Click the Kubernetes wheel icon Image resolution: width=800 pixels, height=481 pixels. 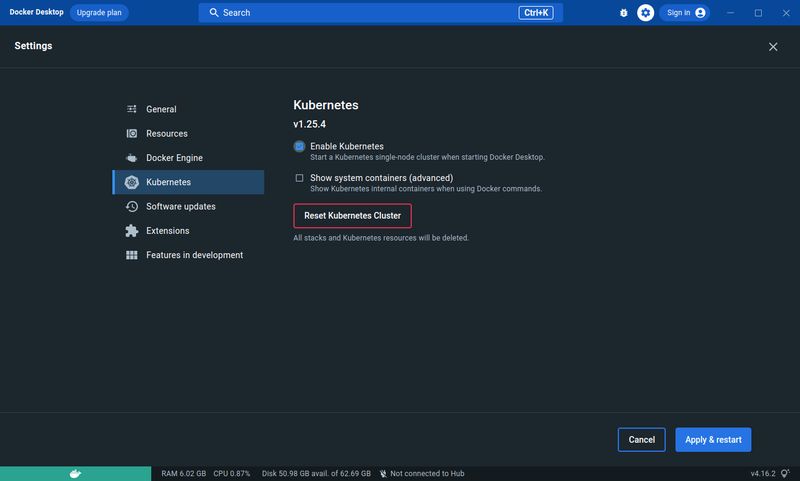point(131,182)
